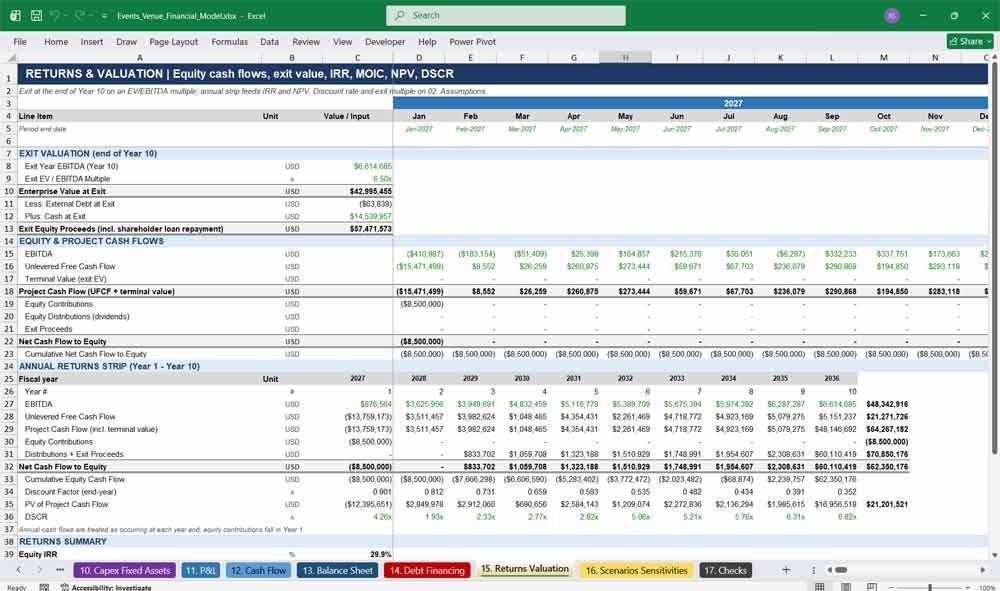Image resolution: width=1000 pixels, height=591 pixels.
Task: Click the 2027 year header band
Action: 691,103
